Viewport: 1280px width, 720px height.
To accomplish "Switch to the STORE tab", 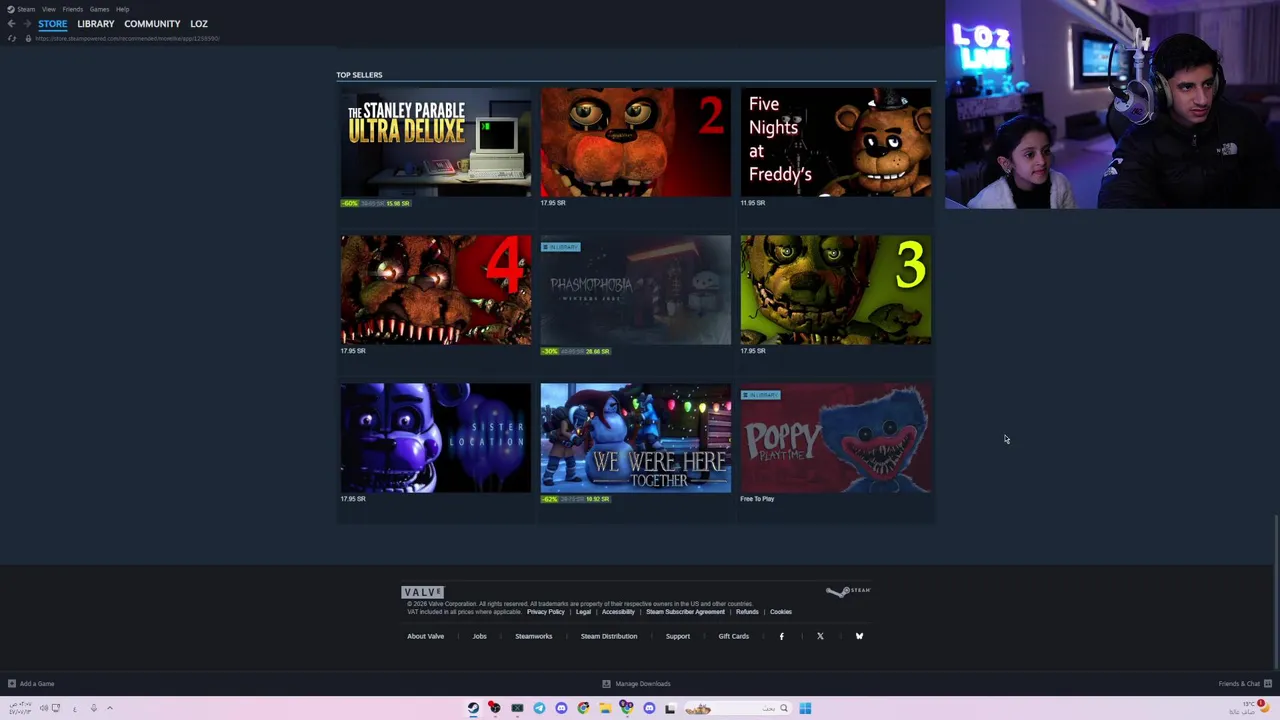I will (53, 24).
